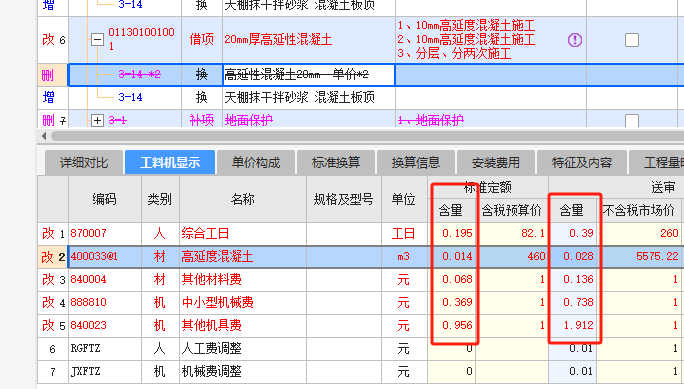Image resolution: width=684 pixels, height=389 pixels.
Task: Expand the 3-1 地面保护 tree node
Action: tap(97, 120)
